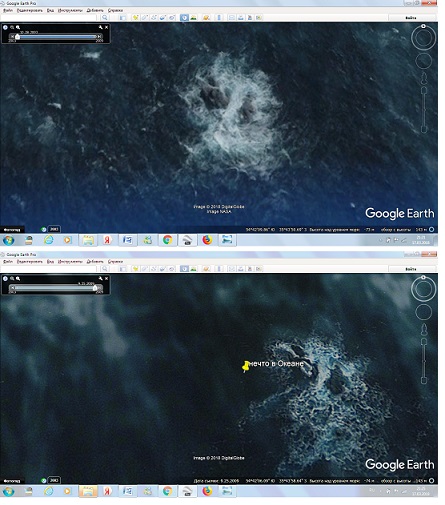This screenshot has height=505, width=445.
Task: Open Добавить menu in the lower window
Action: (95, 262)
